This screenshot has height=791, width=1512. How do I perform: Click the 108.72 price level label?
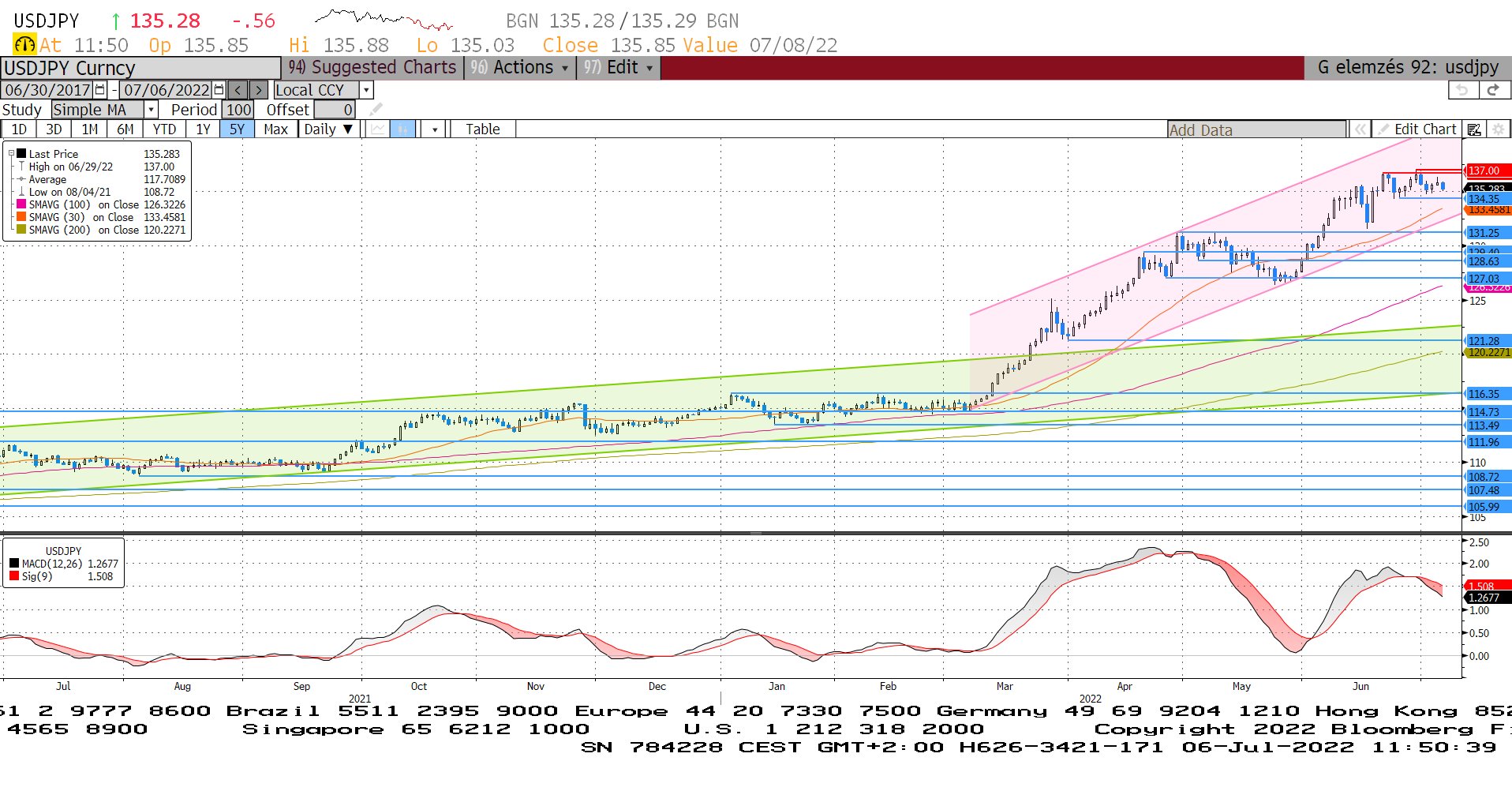click(1488, 477)
